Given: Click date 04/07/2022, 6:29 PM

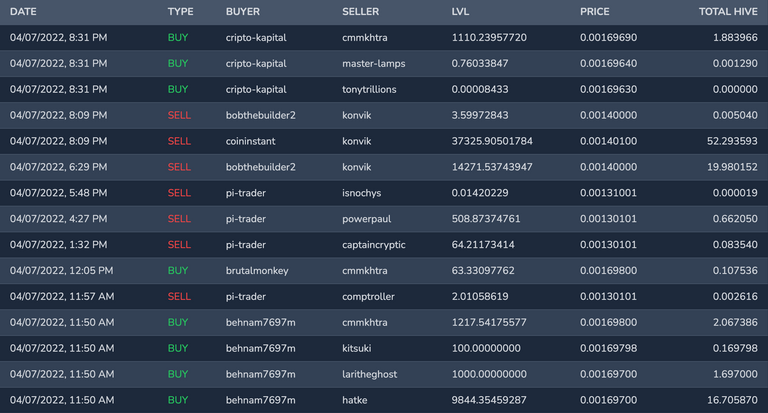Looking at the screenshot, I should [58, 167].
